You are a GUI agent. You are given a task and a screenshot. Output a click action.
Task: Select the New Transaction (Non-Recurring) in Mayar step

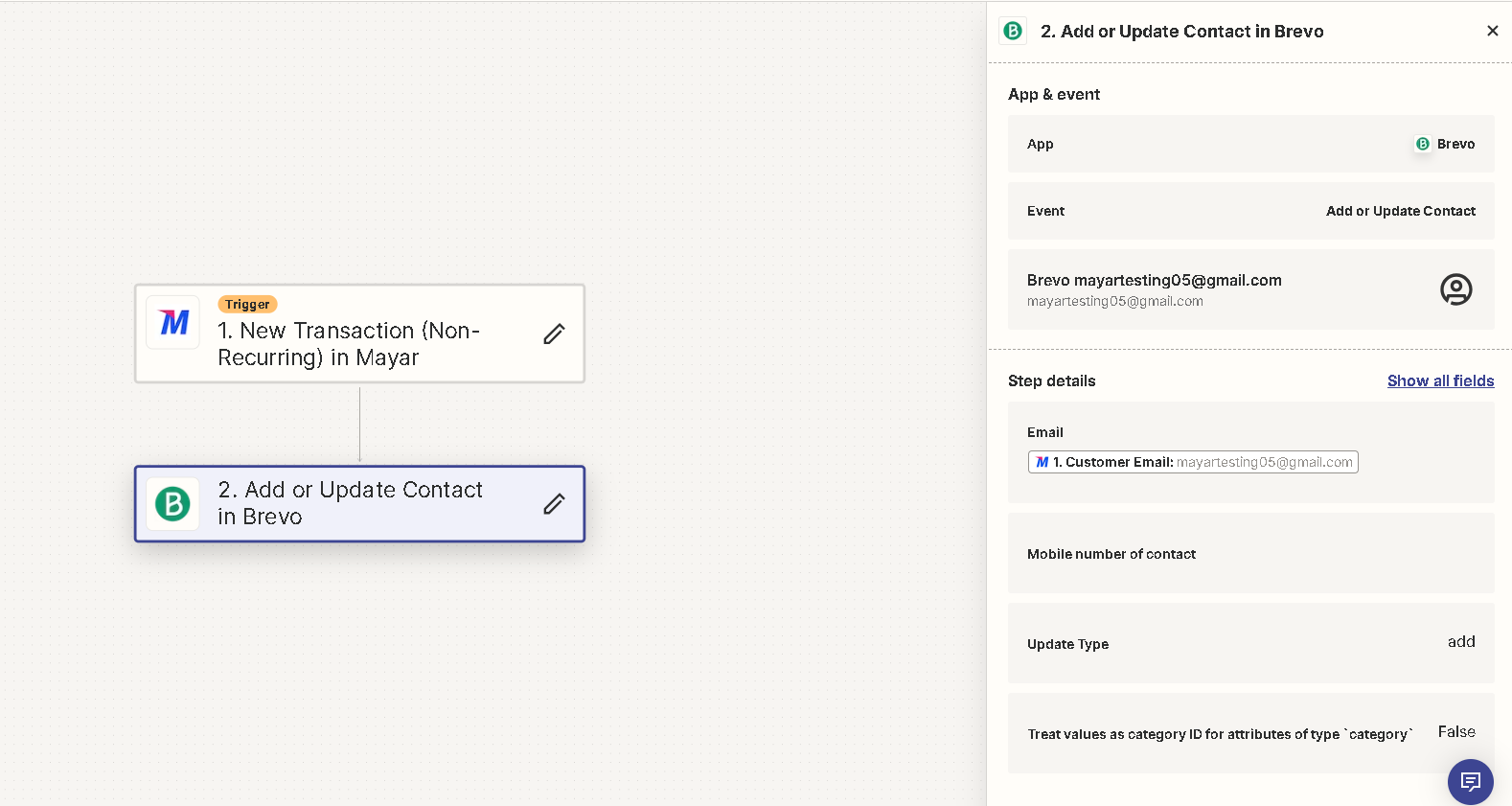(x=359, y=334)
